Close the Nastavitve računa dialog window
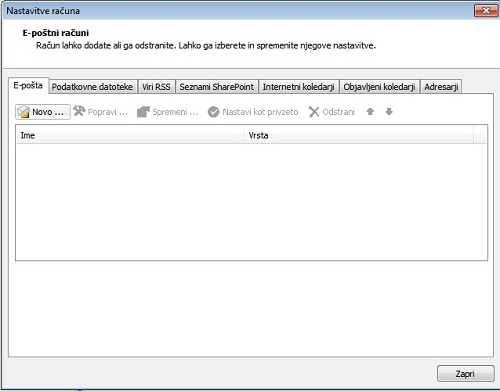This screenshot has width=500, height=391. click(x=486, y=11)
